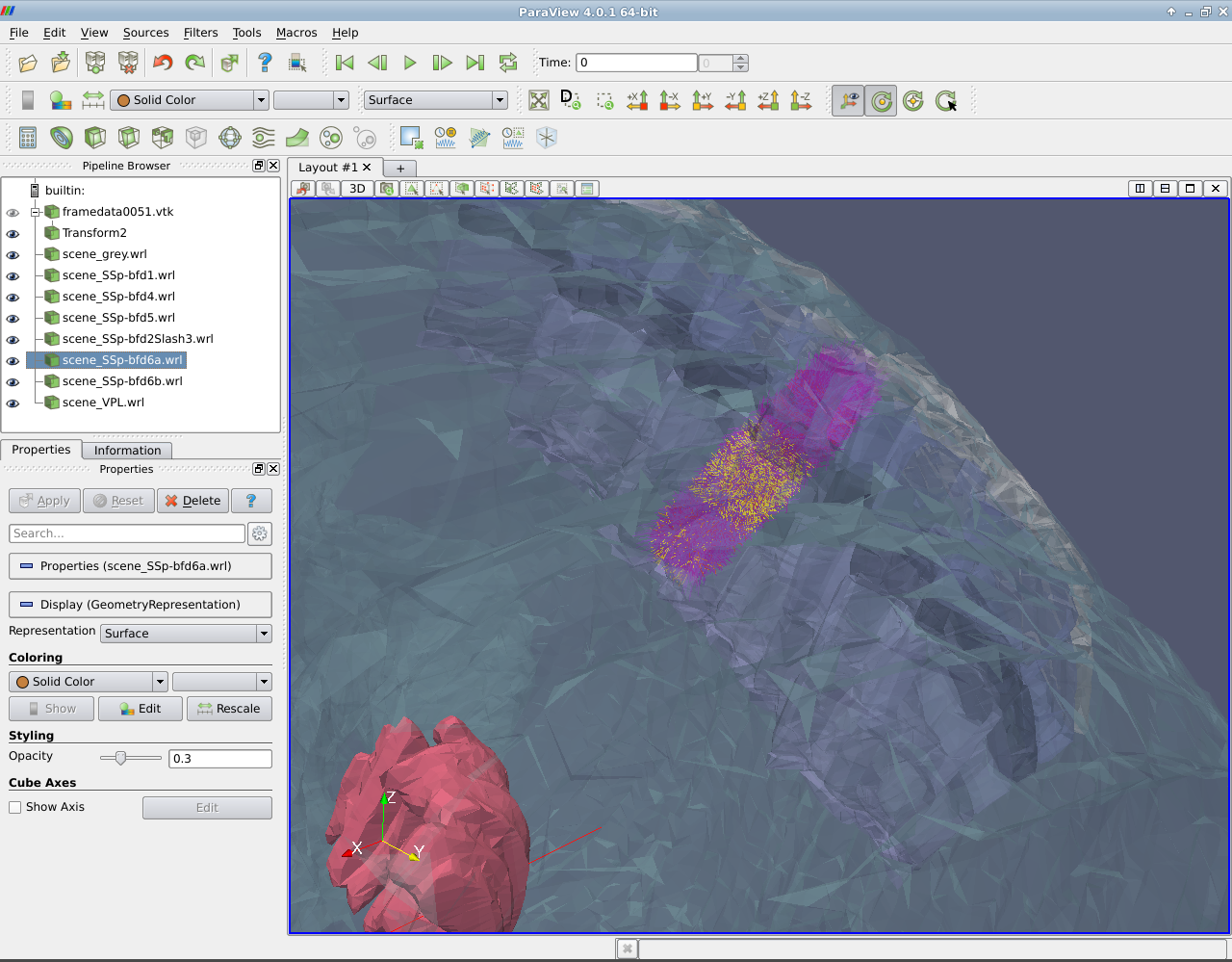Open the Solid Color dropdown in toolbar
Image resolution: width=1232 pixels, height=962 pixels.
click(x=189, y=100)
